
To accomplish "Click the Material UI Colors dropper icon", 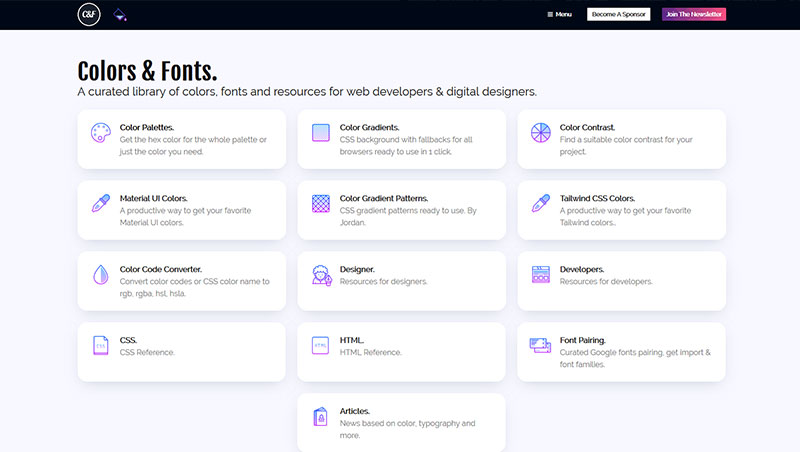I will point(101,204).
